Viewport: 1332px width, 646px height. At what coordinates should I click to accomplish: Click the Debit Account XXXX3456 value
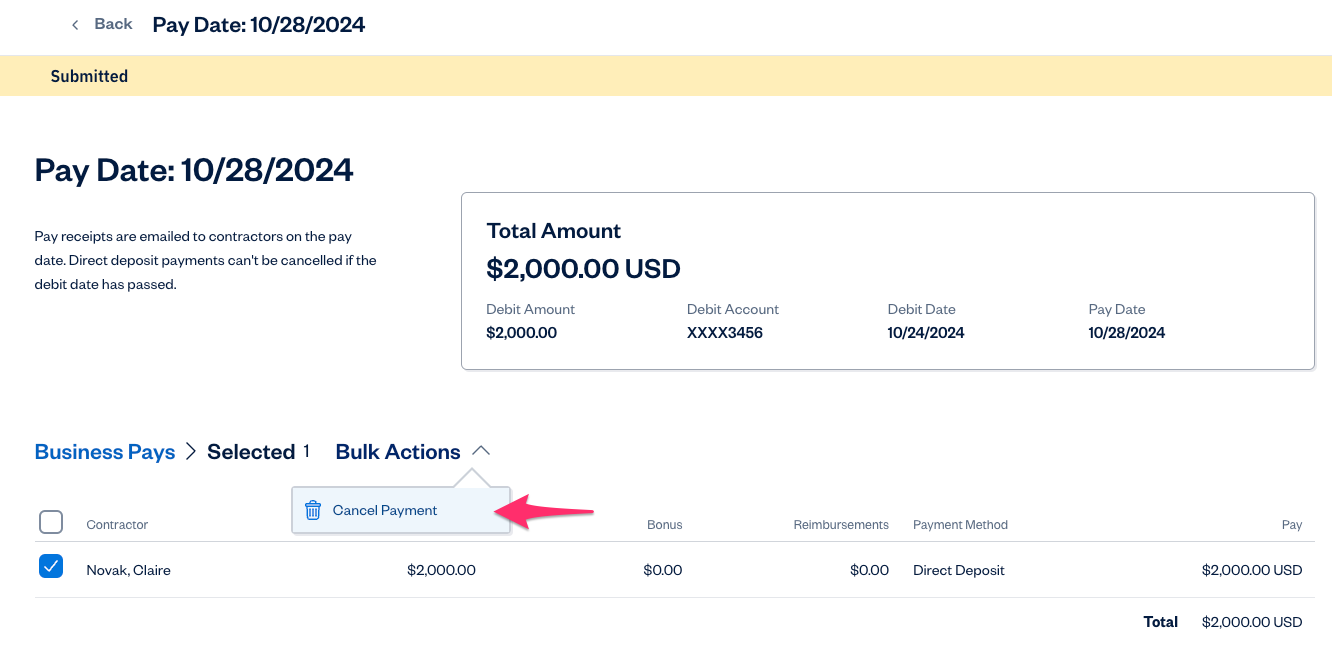pyautogui.click(x=724, y=333)
